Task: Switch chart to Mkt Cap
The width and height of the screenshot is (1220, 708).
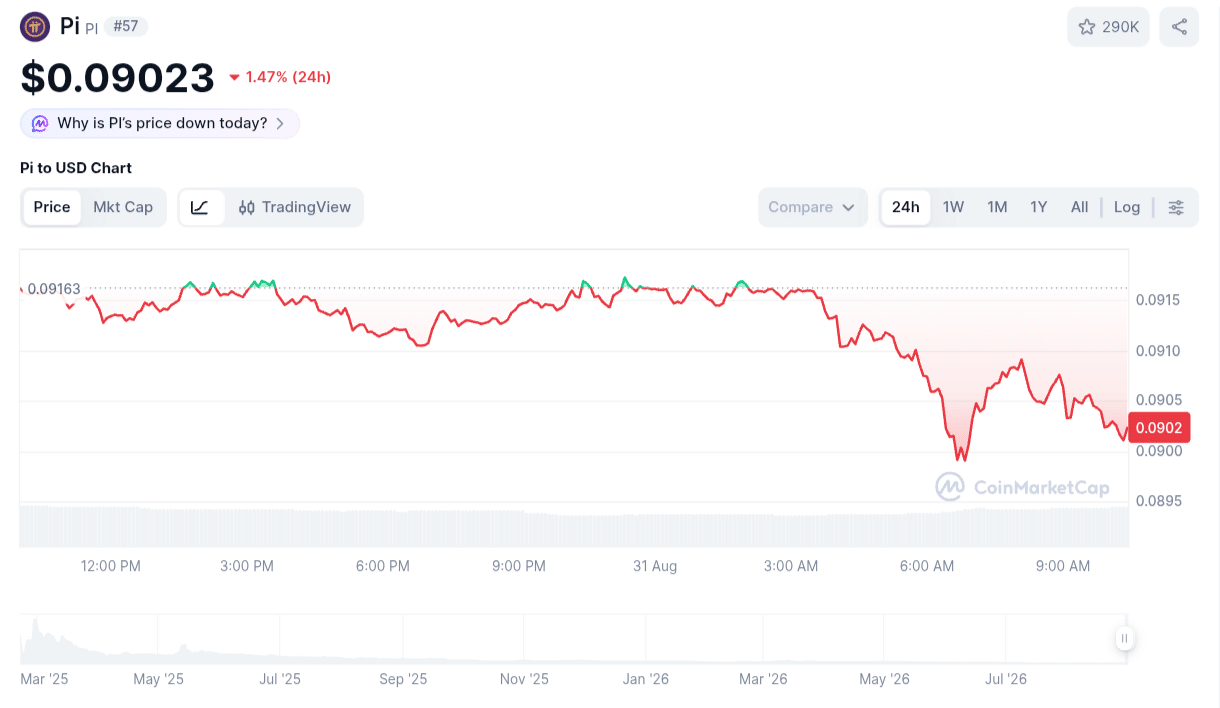Action: [x=123, y=207]
